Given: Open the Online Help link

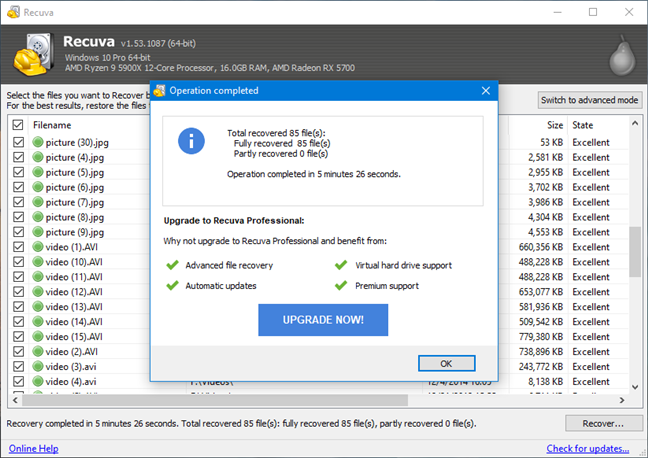Looking at the screenshot, I should (34, 448).
